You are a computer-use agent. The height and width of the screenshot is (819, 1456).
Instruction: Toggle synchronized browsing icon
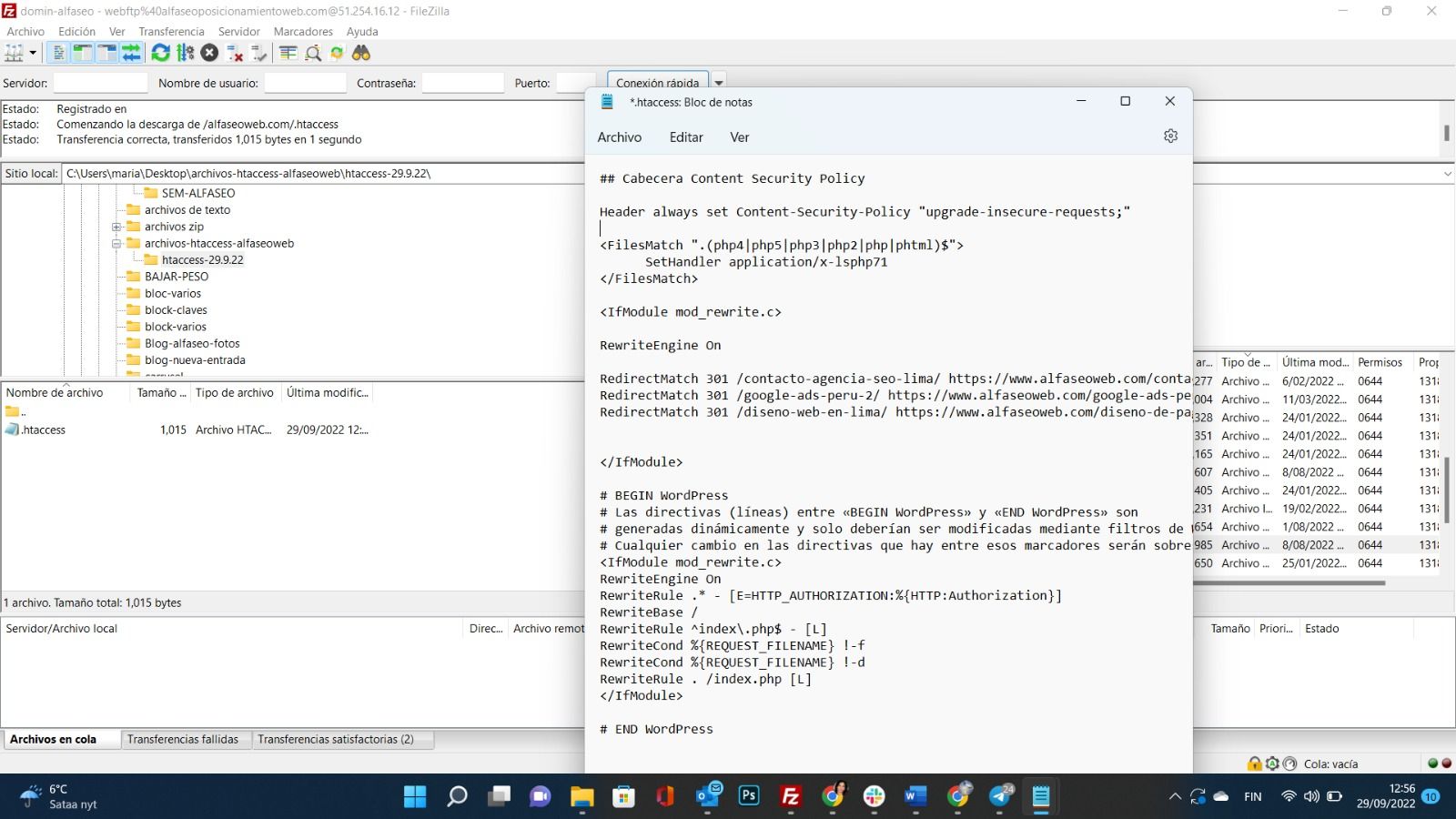[x=337, y=53]
